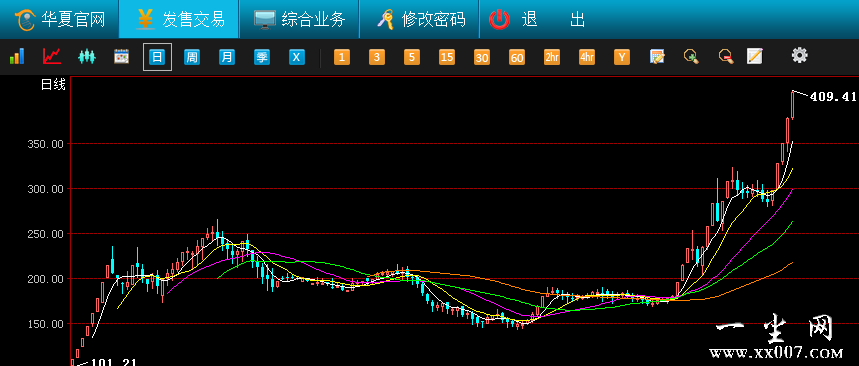Open the 华夏官网 tab
This screenshot has width=859, height=366.
59,19
